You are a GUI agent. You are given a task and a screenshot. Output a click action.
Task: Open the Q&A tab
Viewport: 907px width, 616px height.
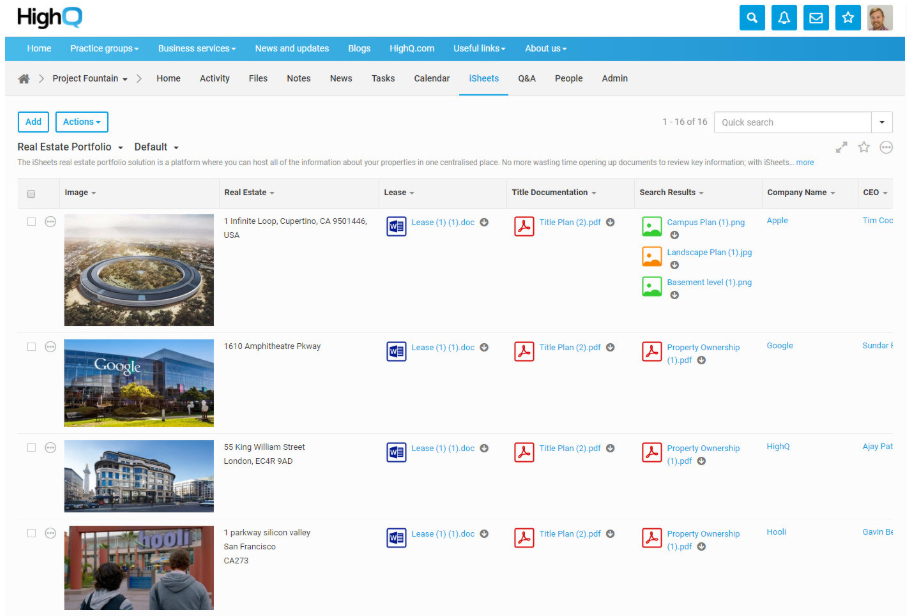click(526, 79)
